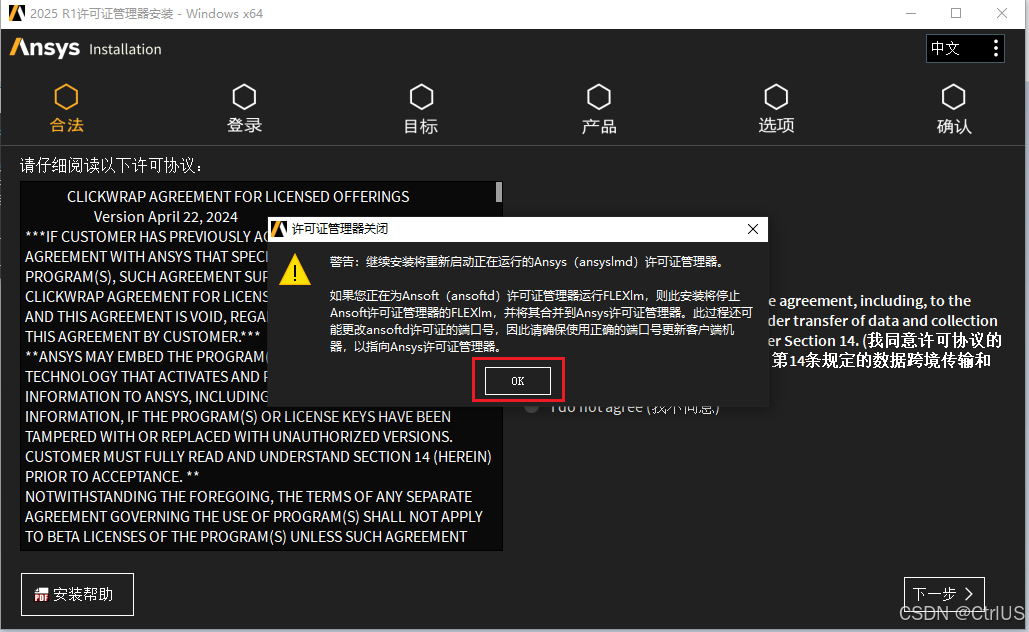
Task: Select the 'I do not agree' radio button
Action: [532, 407]
